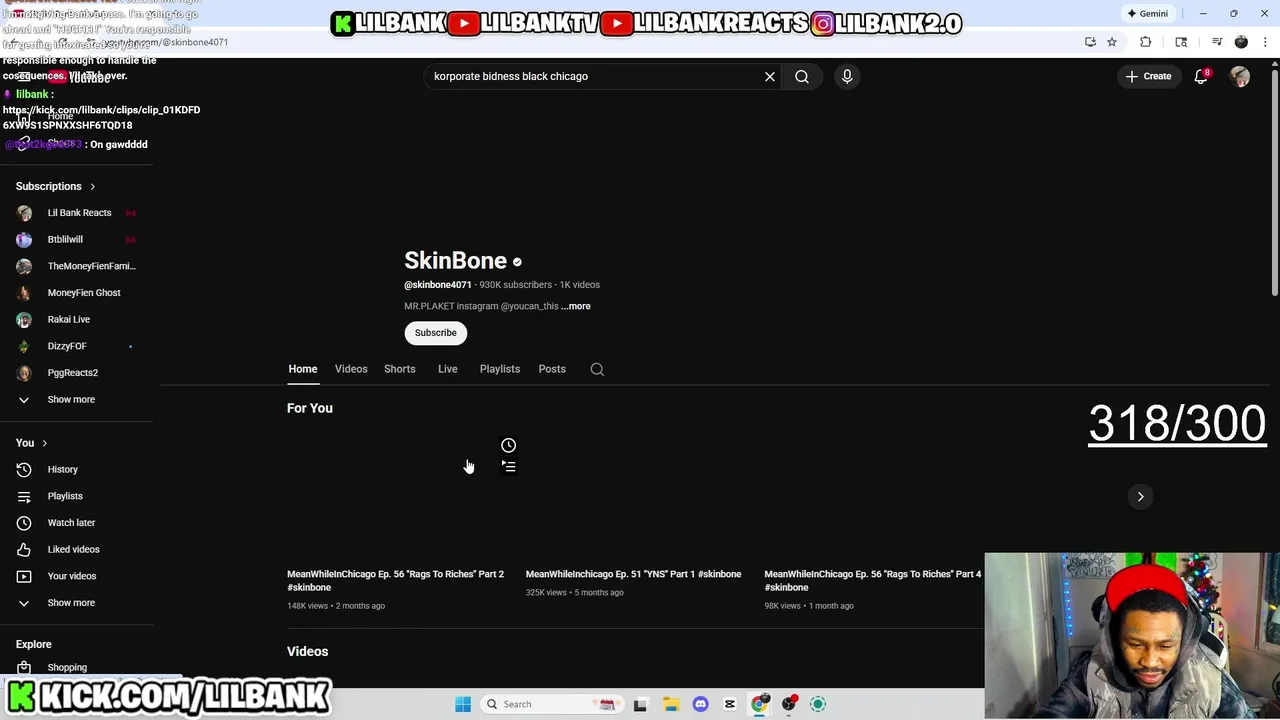Open Task View on taskbar
The width and height of the screenshot is (1280, 720).
[x=640, y=704]
